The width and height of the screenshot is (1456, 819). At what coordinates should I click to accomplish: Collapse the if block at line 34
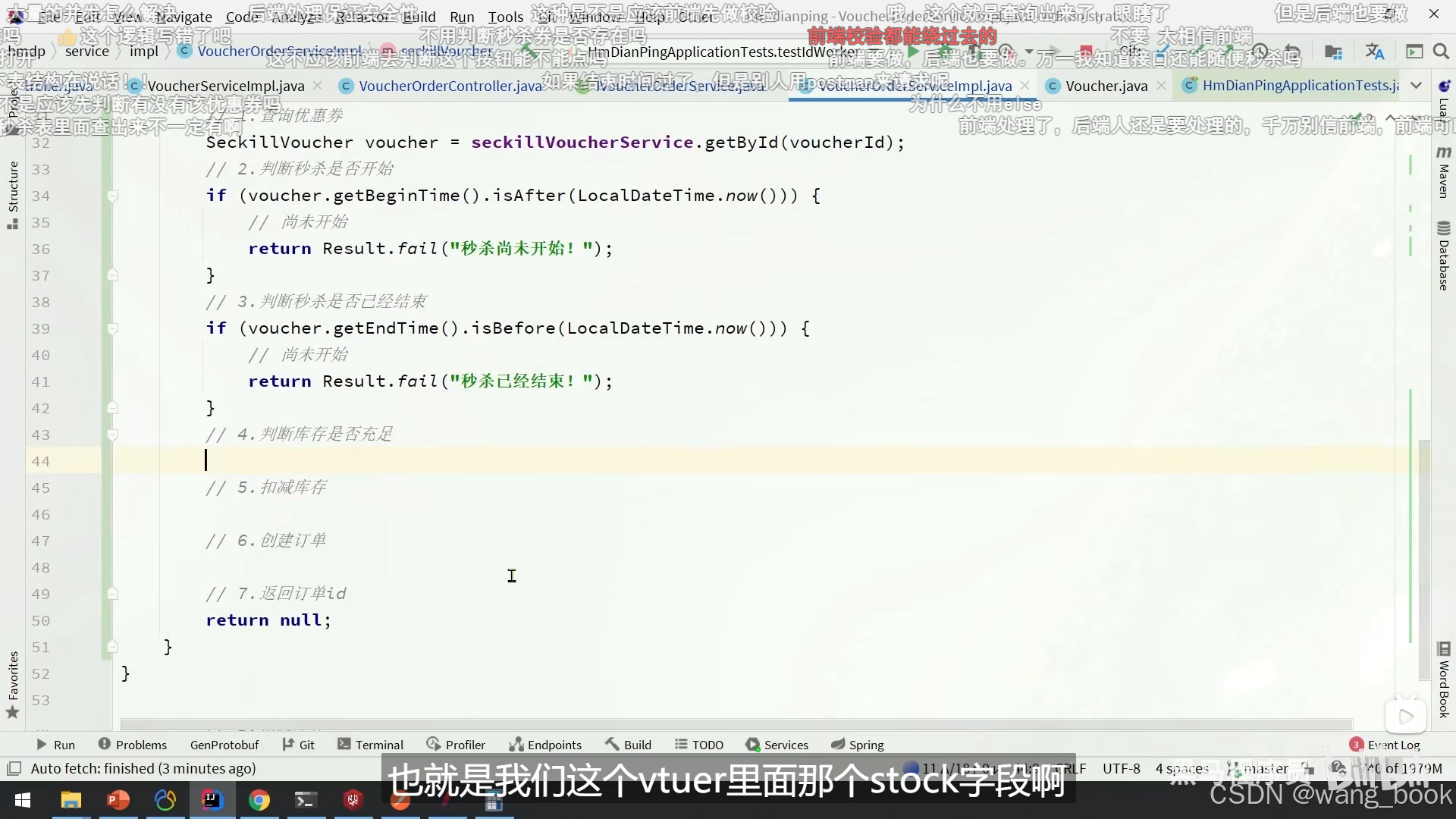pyautogui.click(x=112, y=196)
